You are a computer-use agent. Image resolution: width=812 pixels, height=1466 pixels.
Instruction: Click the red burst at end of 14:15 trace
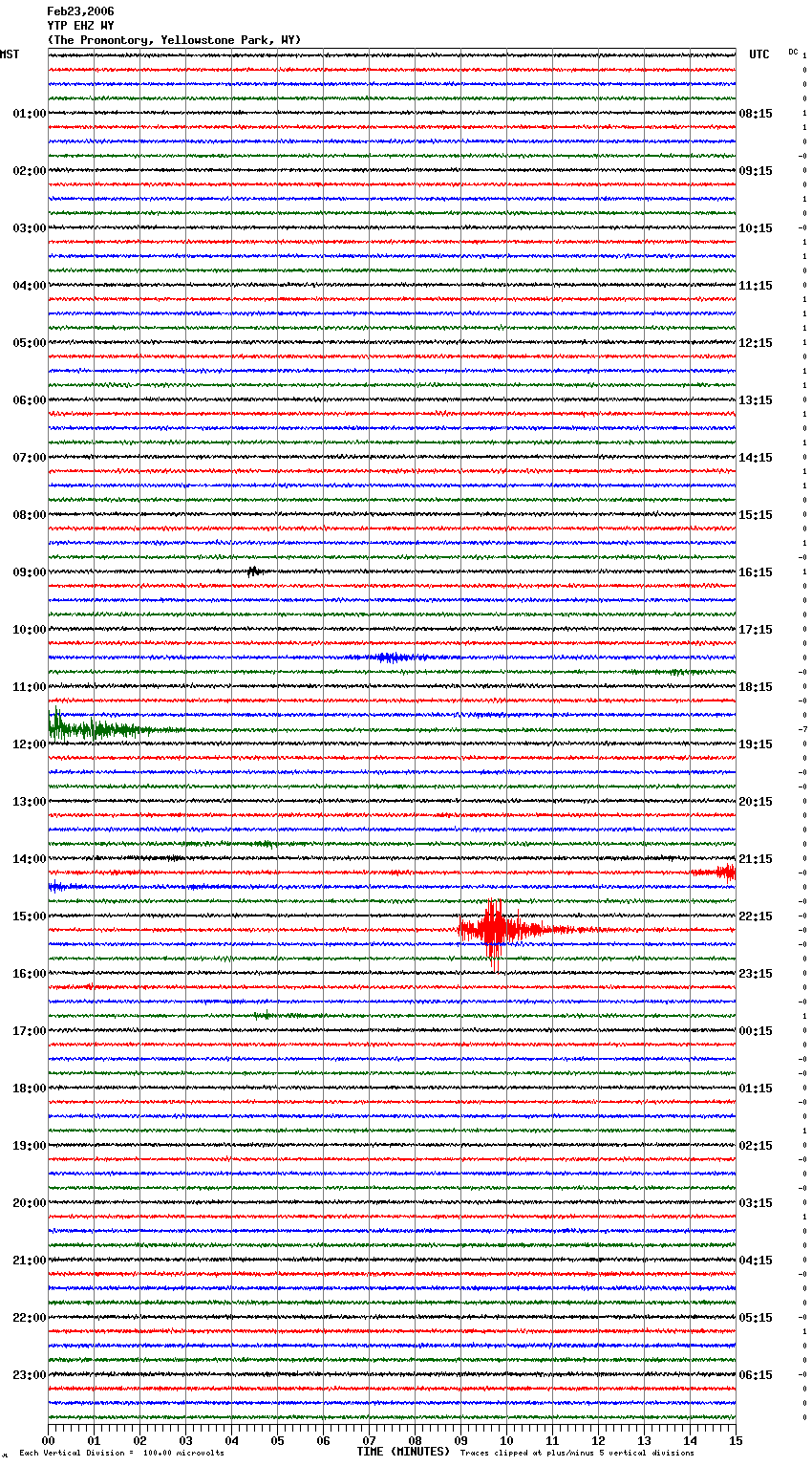click(x=715, y=872)
